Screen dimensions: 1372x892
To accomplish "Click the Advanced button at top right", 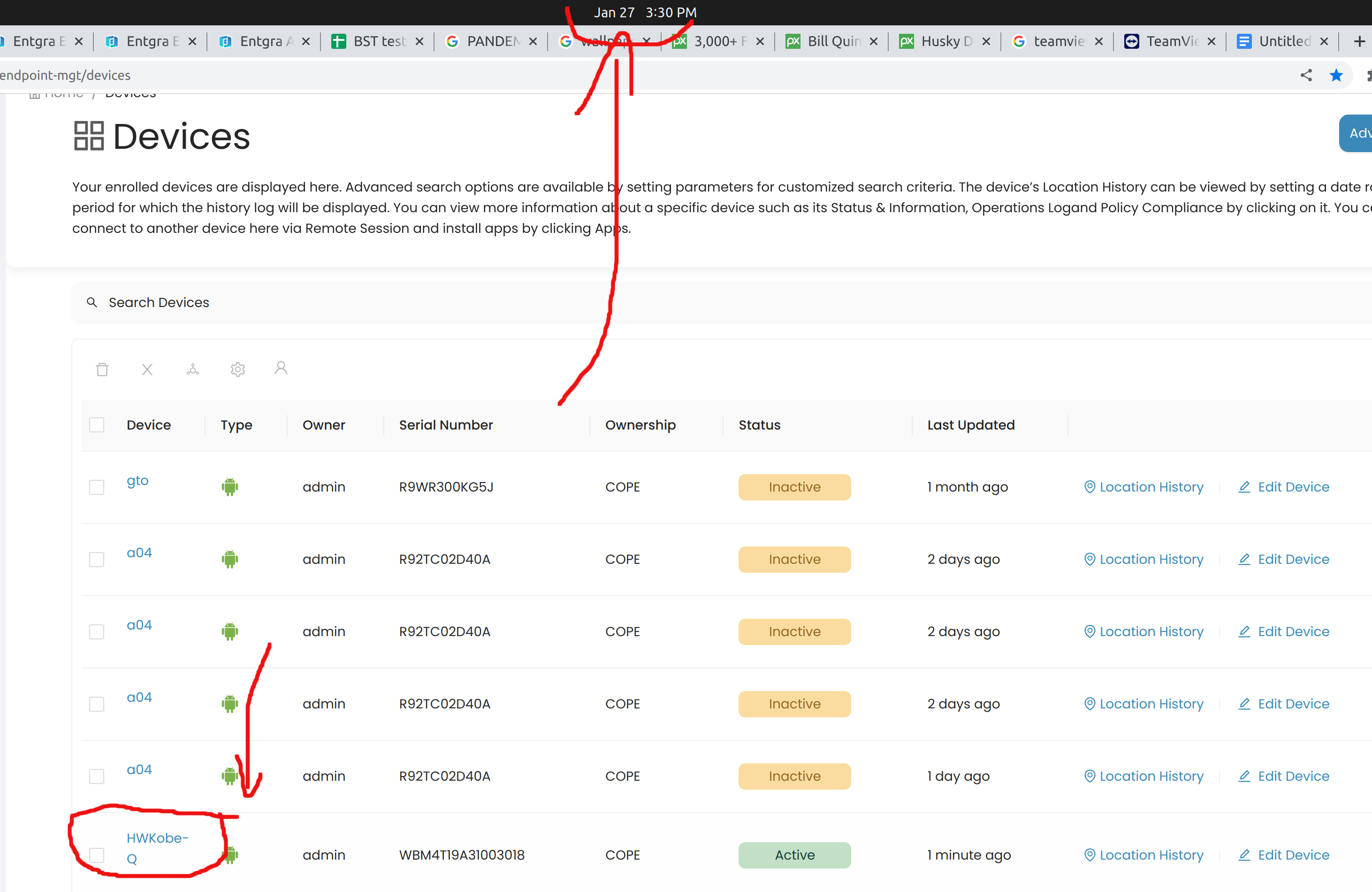I will [1359, 133].
